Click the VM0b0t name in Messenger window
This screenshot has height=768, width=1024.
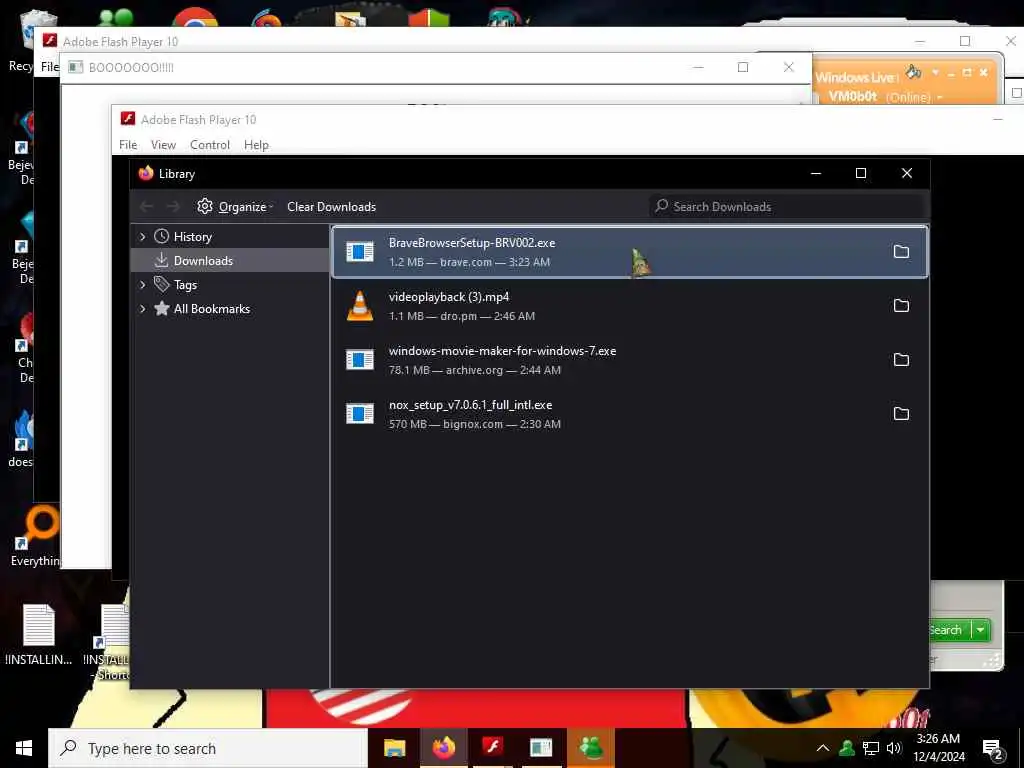[852, 97]
